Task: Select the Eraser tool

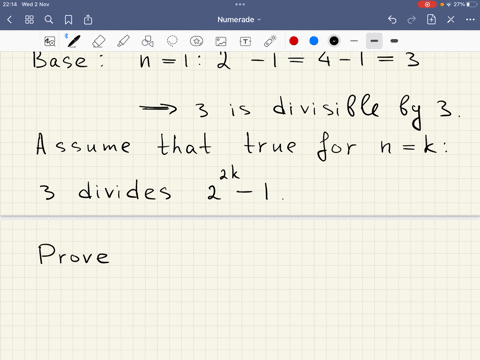Action: click(98, 41)
